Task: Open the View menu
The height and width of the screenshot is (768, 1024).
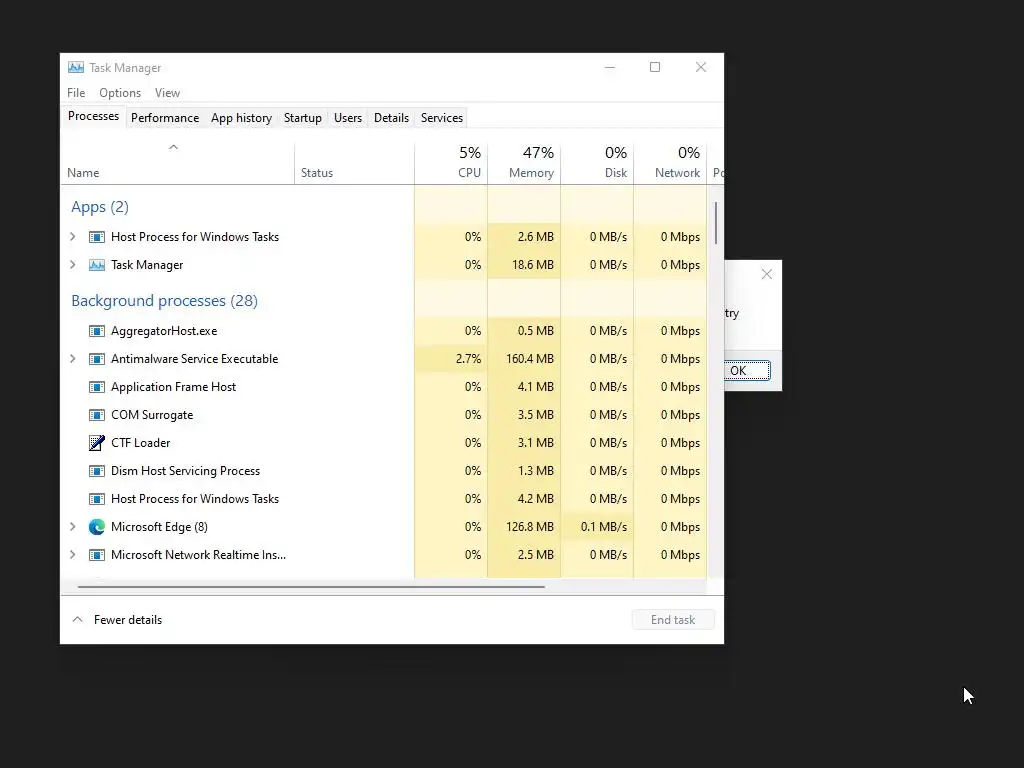Action: click(x=167, y=93)
